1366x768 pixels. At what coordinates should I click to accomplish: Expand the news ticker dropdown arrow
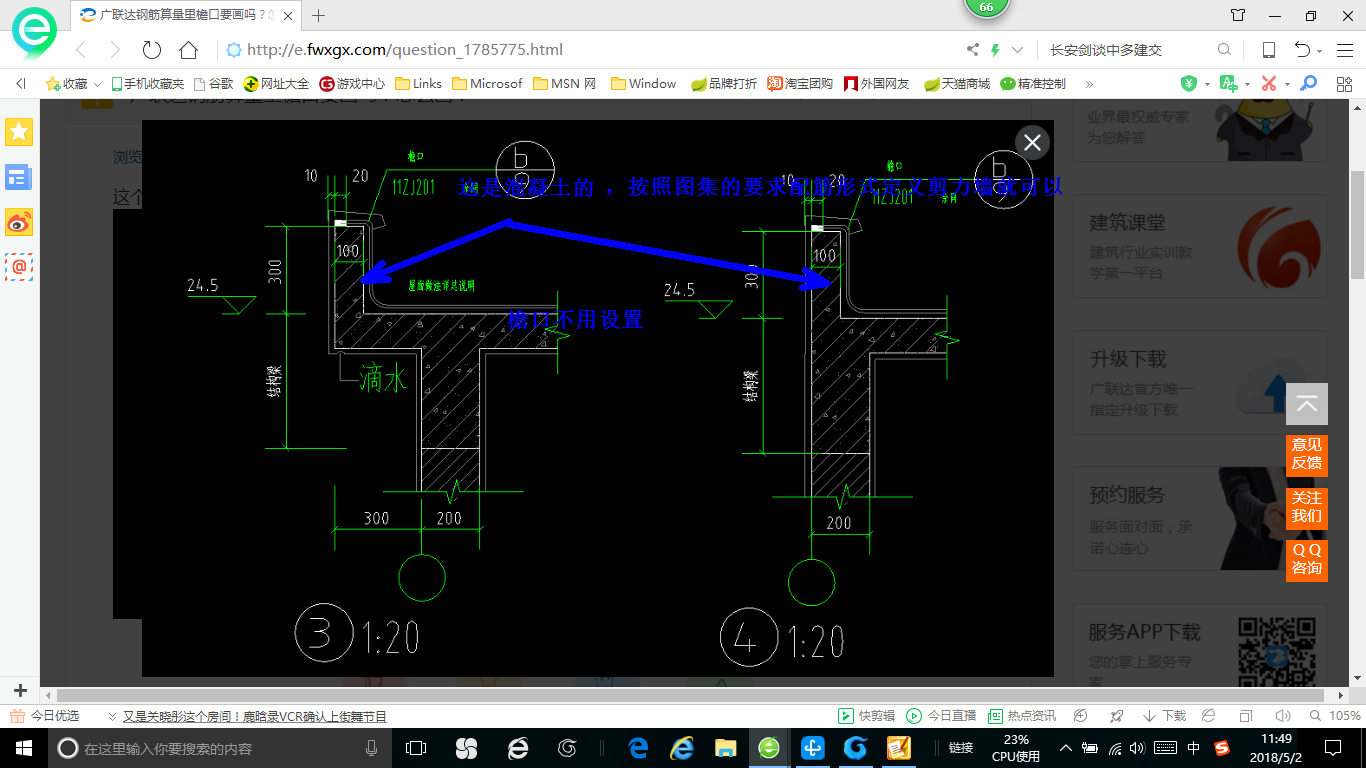[112, 716]
